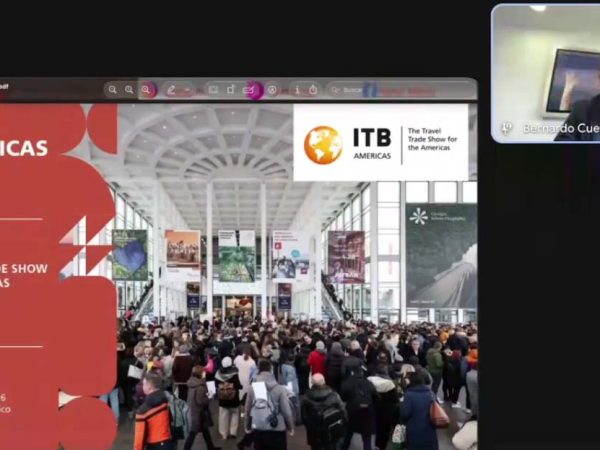Click the red slide title text 'ICAS'
The width and height of the screenshot is (600, 450).
point(24,148)
